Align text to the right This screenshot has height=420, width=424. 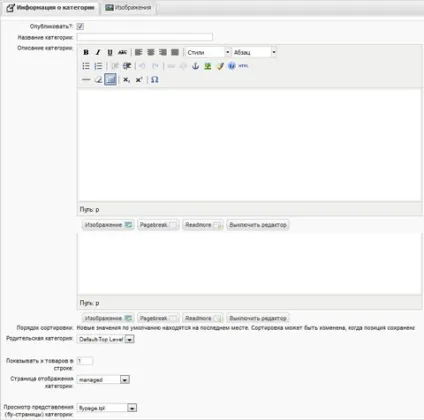[x=163, y=52]
